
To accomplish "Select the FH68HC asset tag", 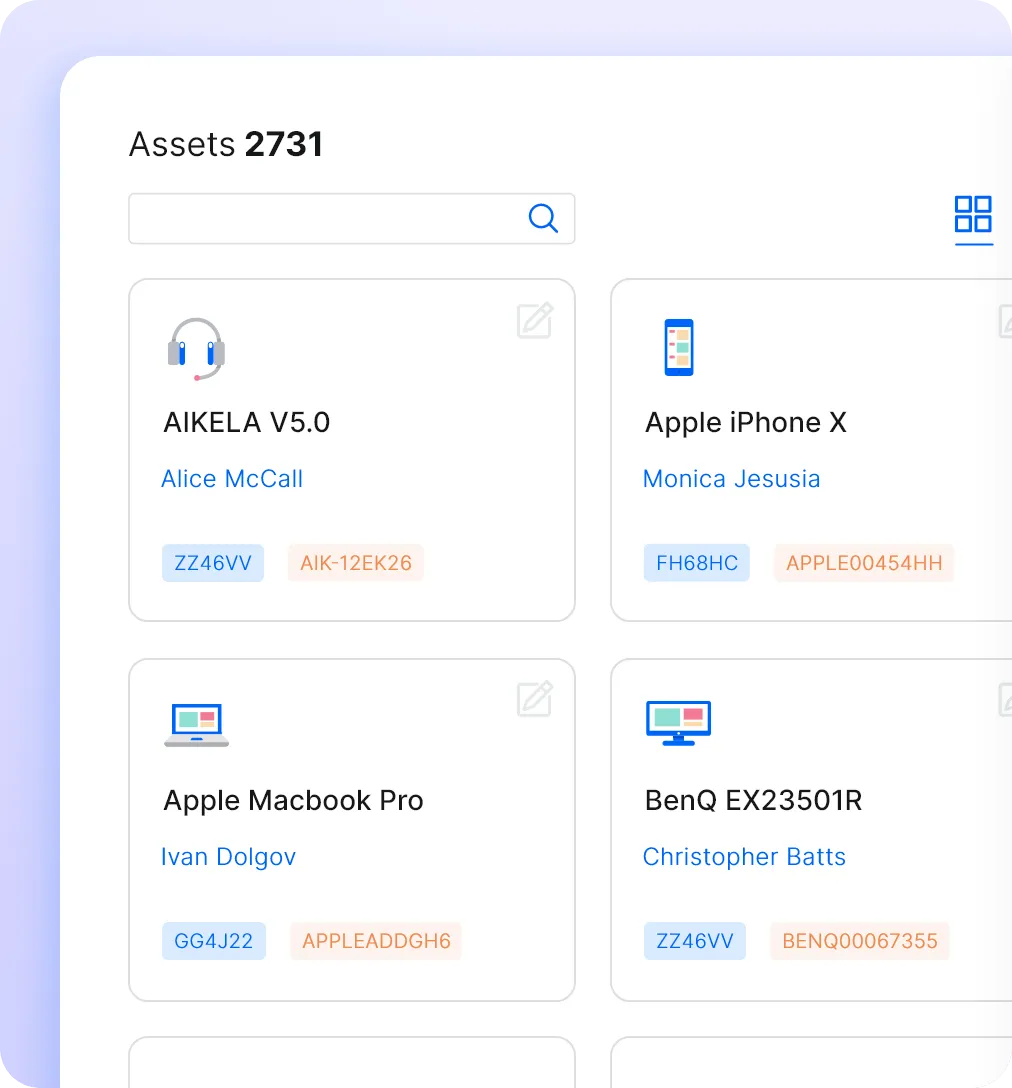I will 697,563.
